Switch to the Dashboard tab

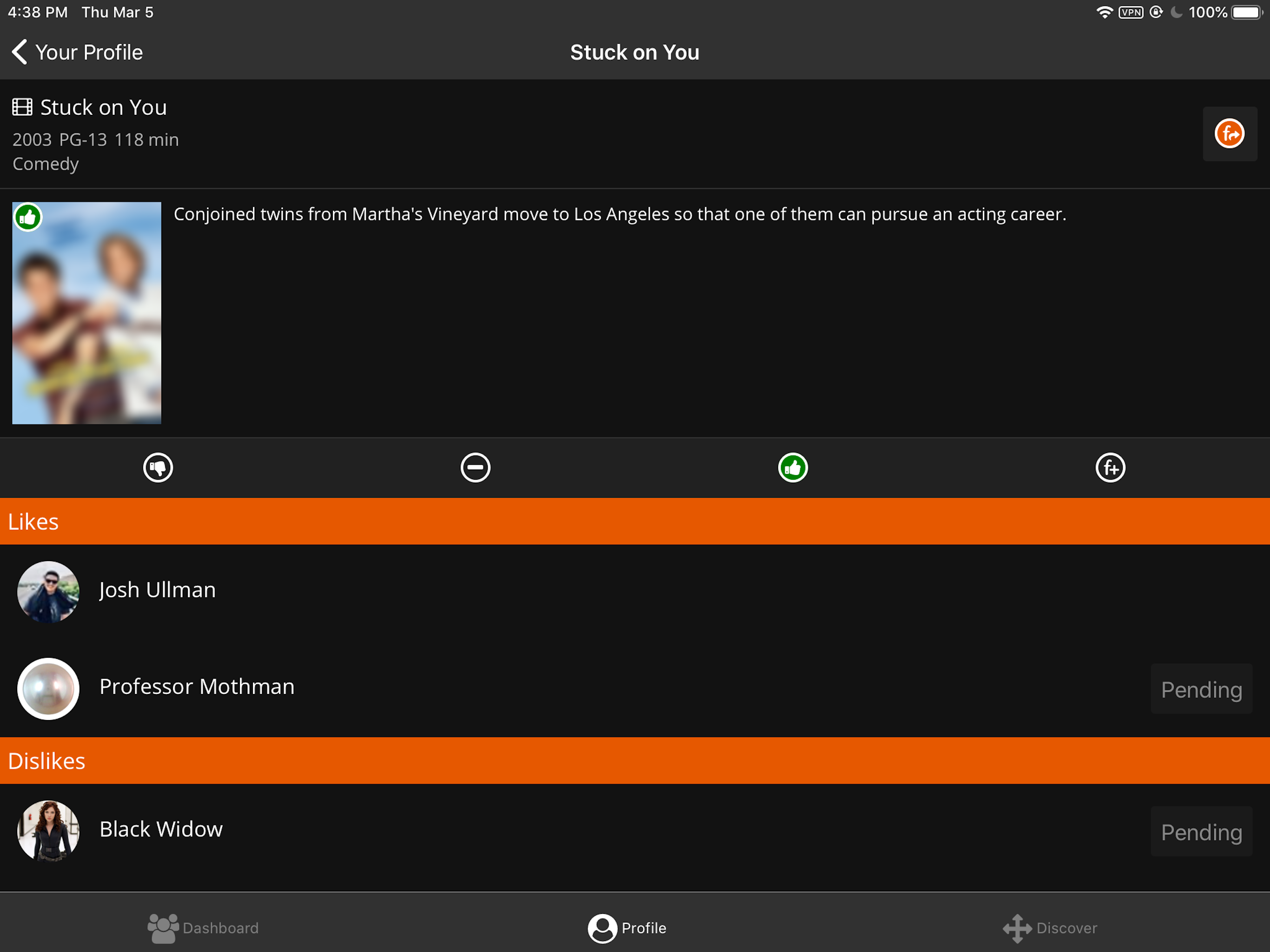(203, 928)
